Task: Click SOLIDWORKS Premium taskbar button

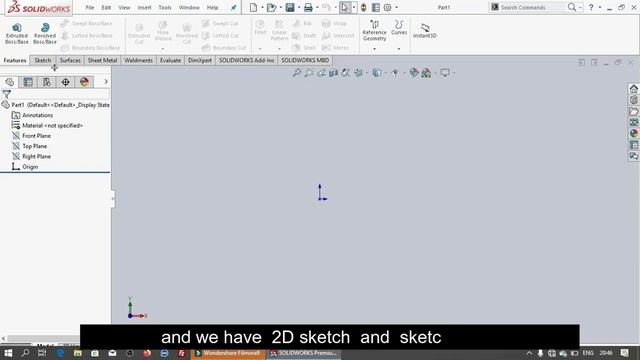Action: (x=304, y=353)
